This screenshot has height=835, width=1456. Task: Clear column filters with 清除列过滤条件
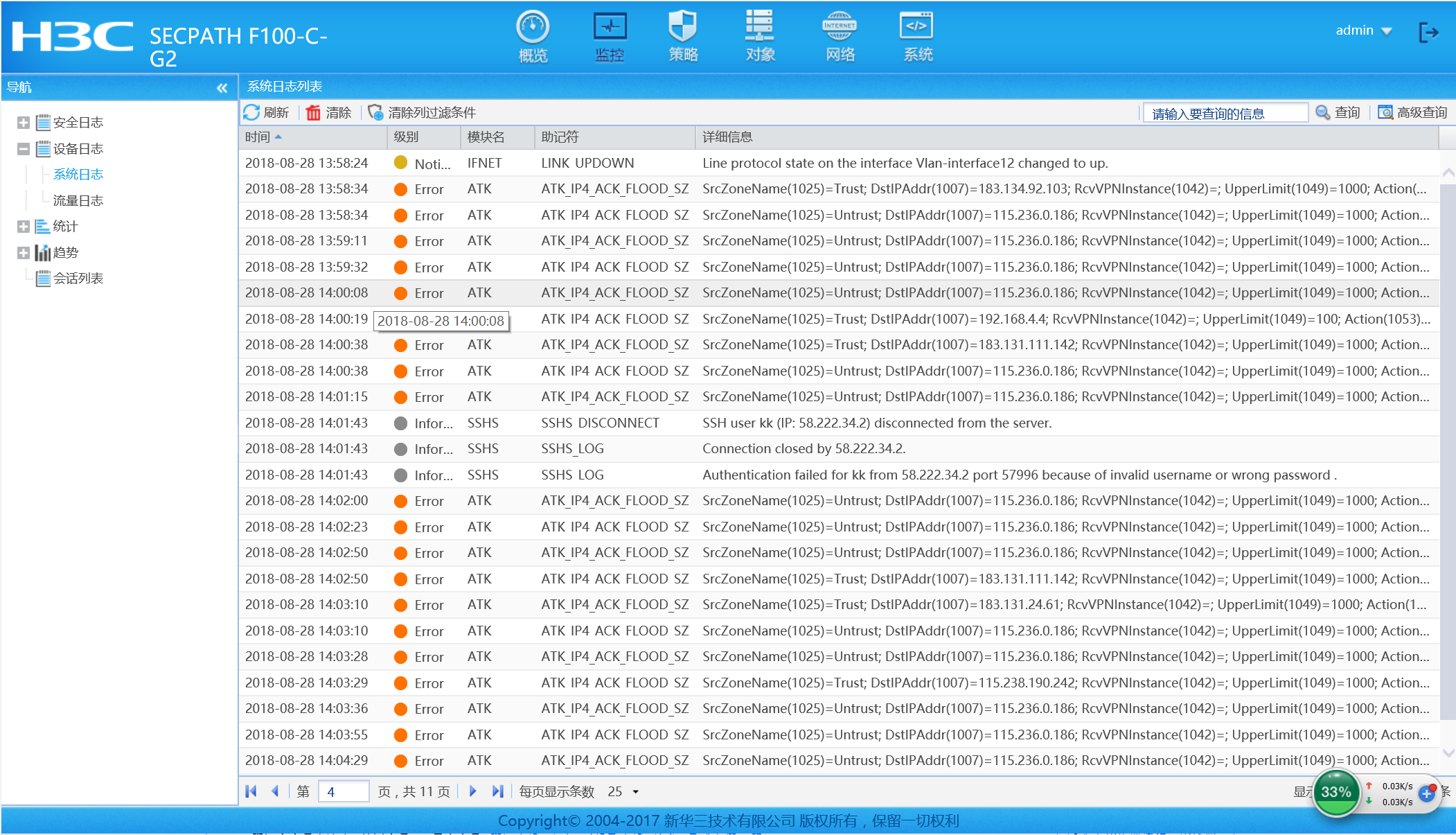click(x=422, y=112)
